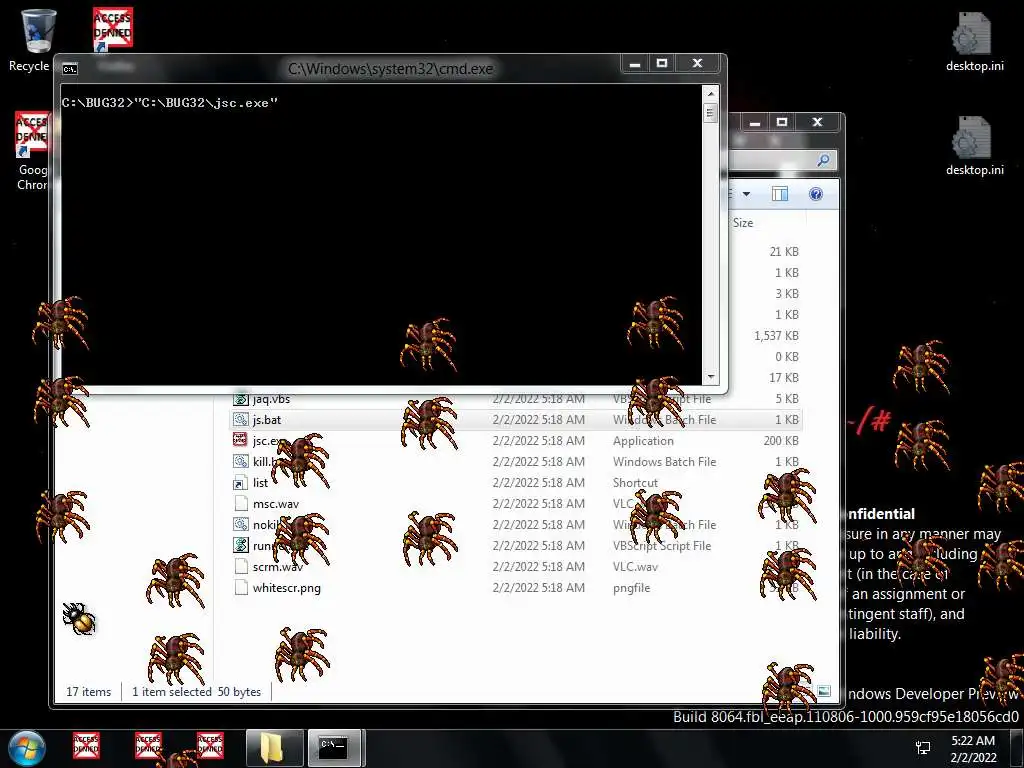This screenshot has width=1024, height=768.
Task: Click jsc.exe 200 KB size cell
Action: pos(781,441)
